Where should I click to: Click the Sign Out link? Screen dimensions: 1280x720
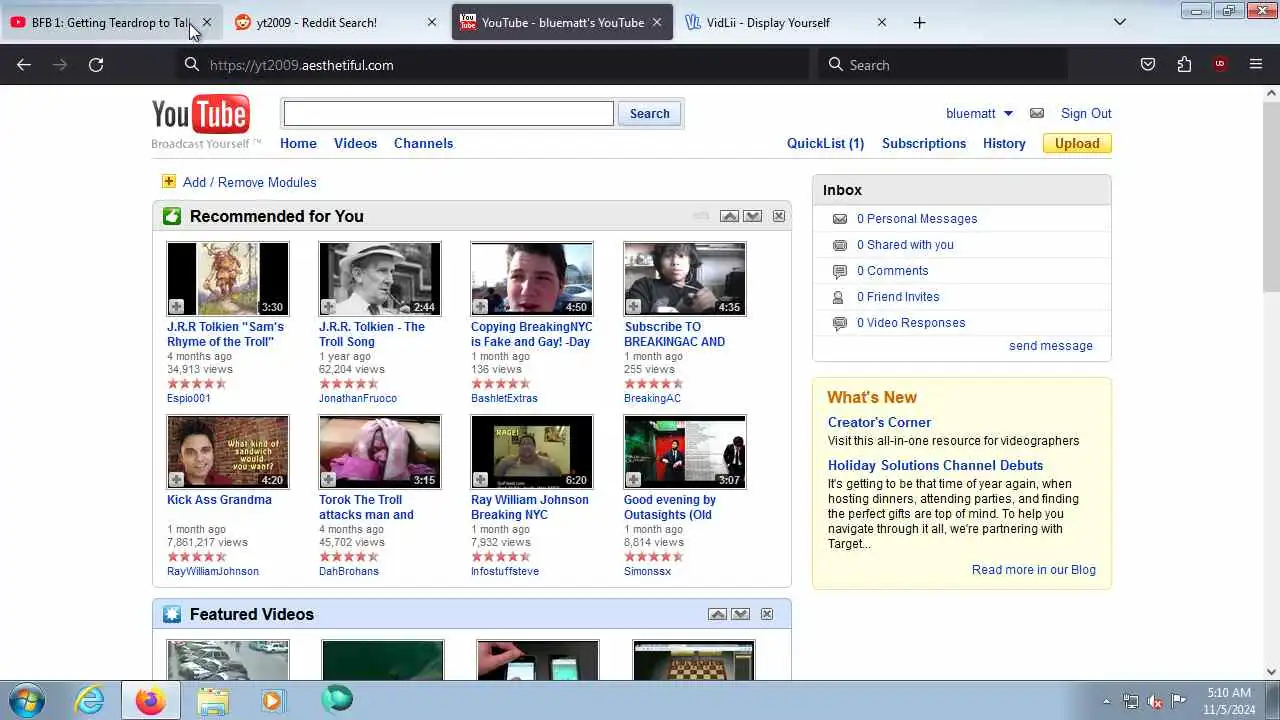(1086, 113)
